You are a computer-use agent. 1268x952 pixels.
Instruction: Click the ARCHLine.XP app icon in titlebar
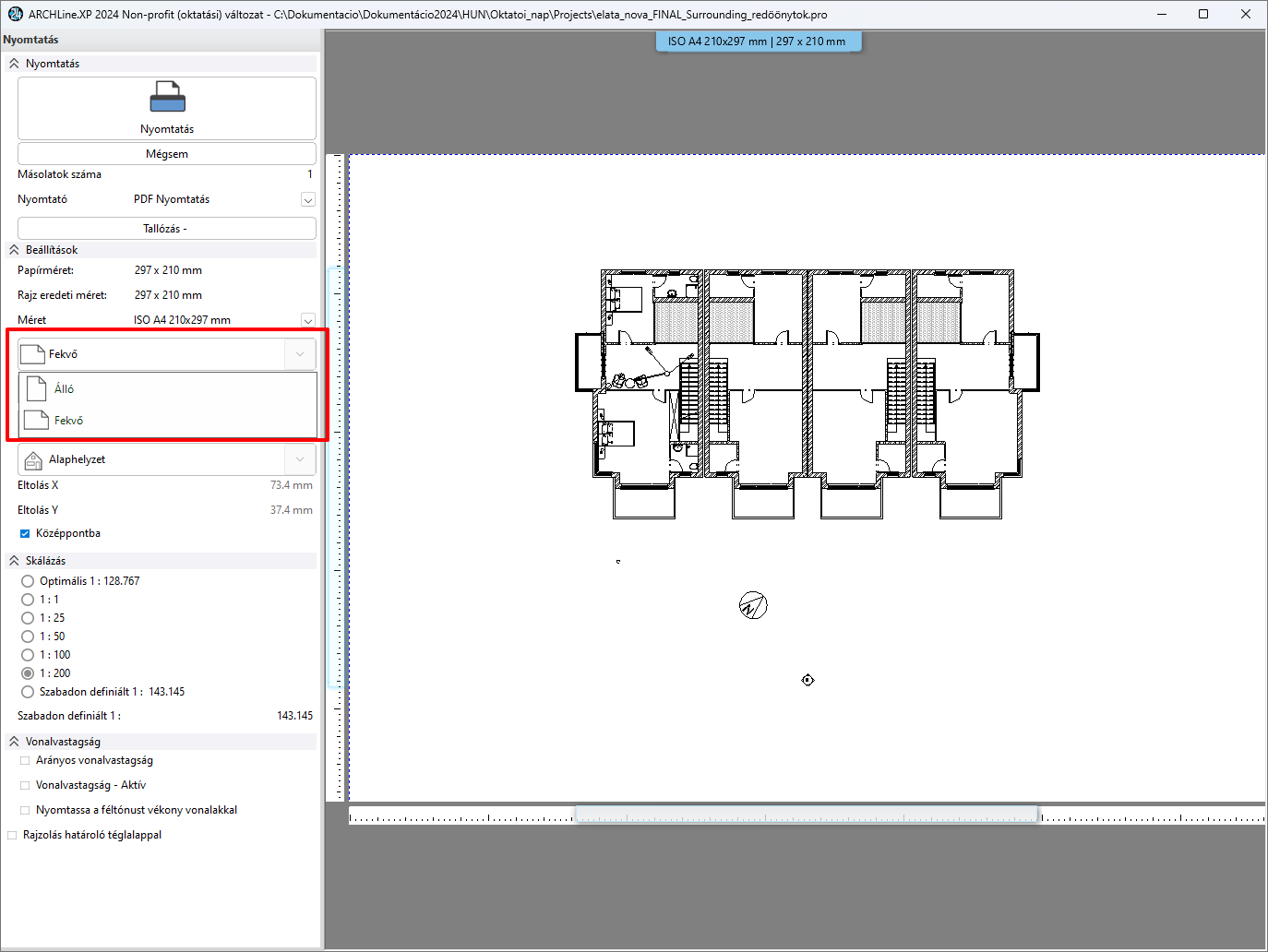point(15,14)
